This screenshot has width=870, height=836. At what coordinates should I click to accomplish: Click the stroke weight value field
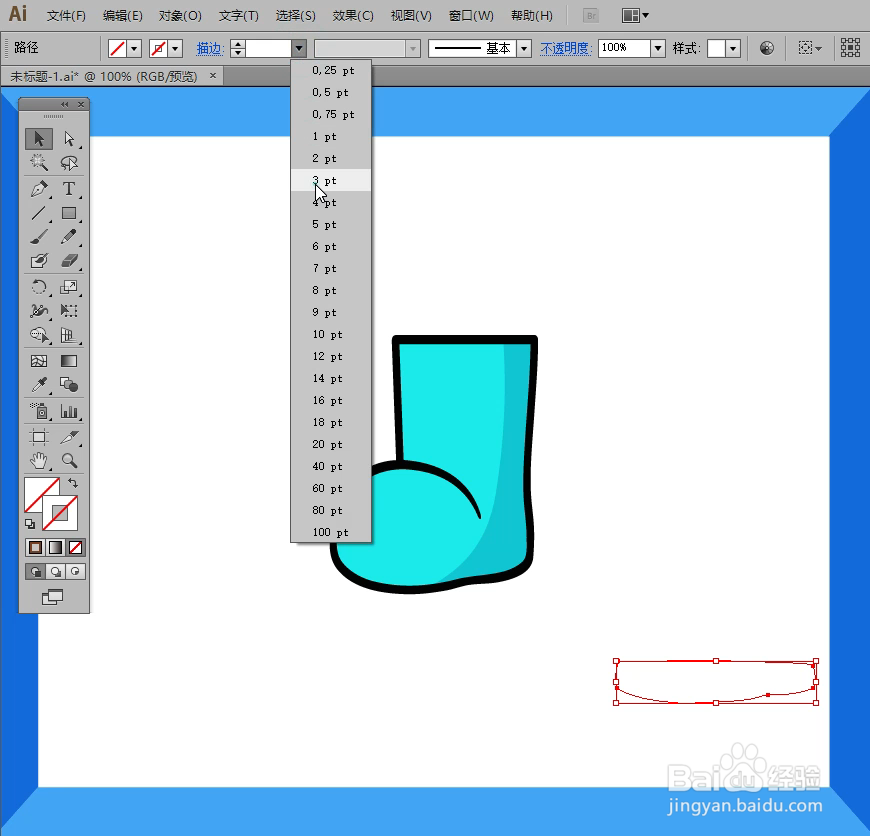[x=269, y=49]
